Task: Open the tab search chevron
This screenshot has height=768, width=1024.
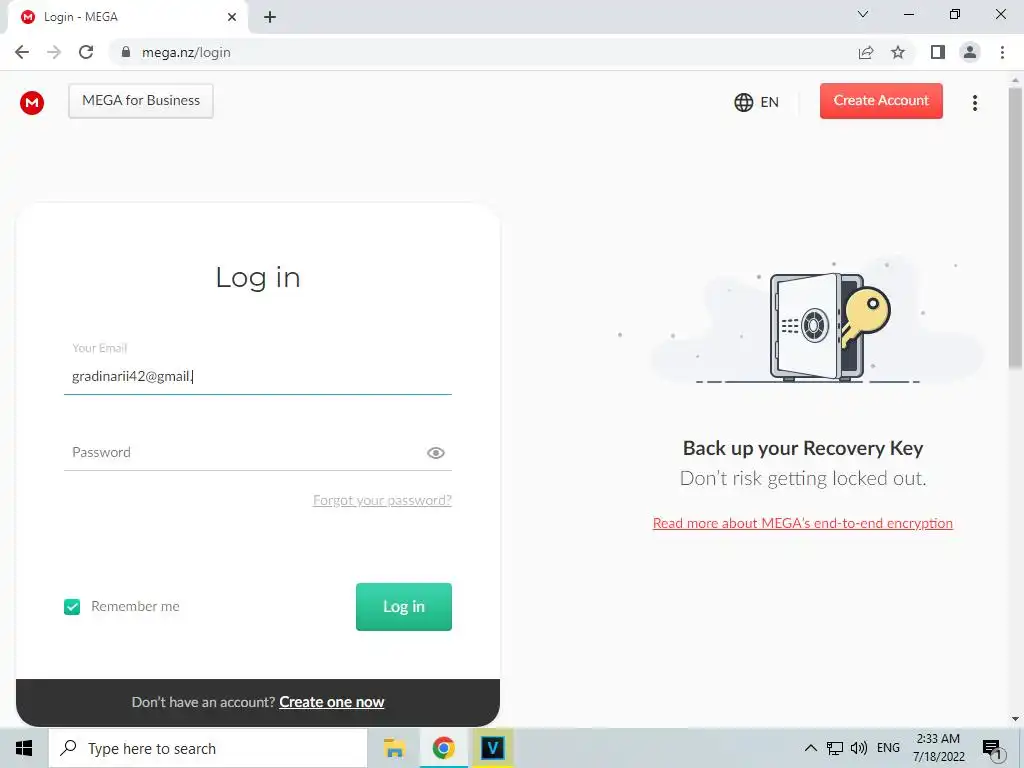Action: coord(863,14)
